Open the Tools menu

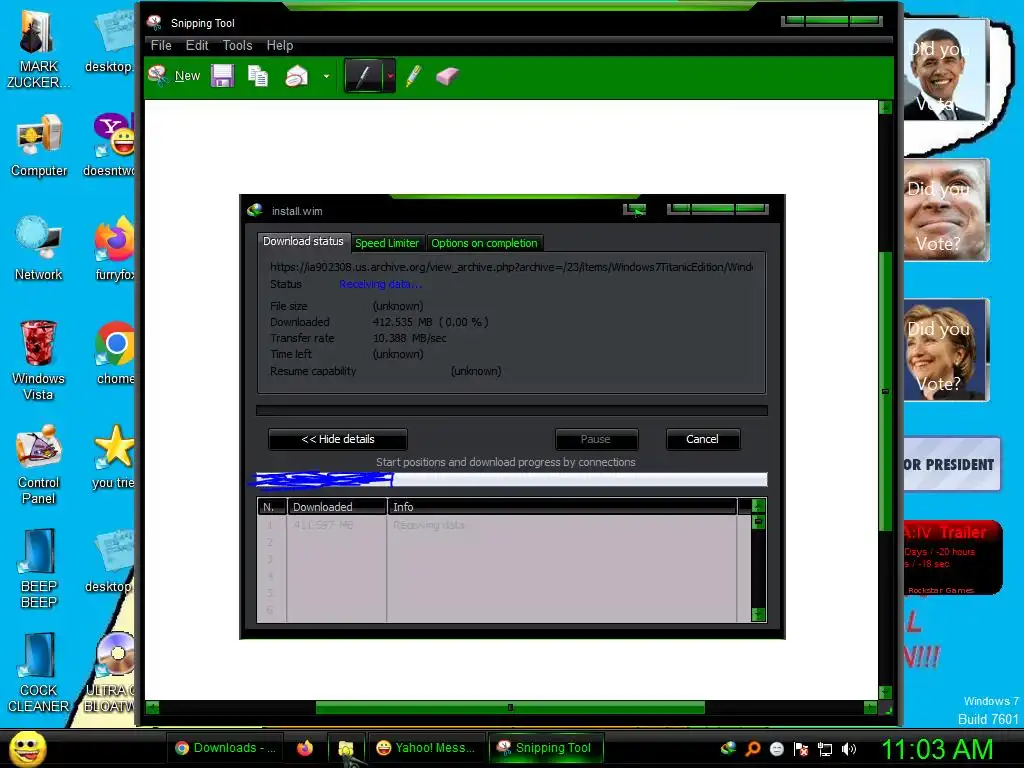click(x=237, y=45)
